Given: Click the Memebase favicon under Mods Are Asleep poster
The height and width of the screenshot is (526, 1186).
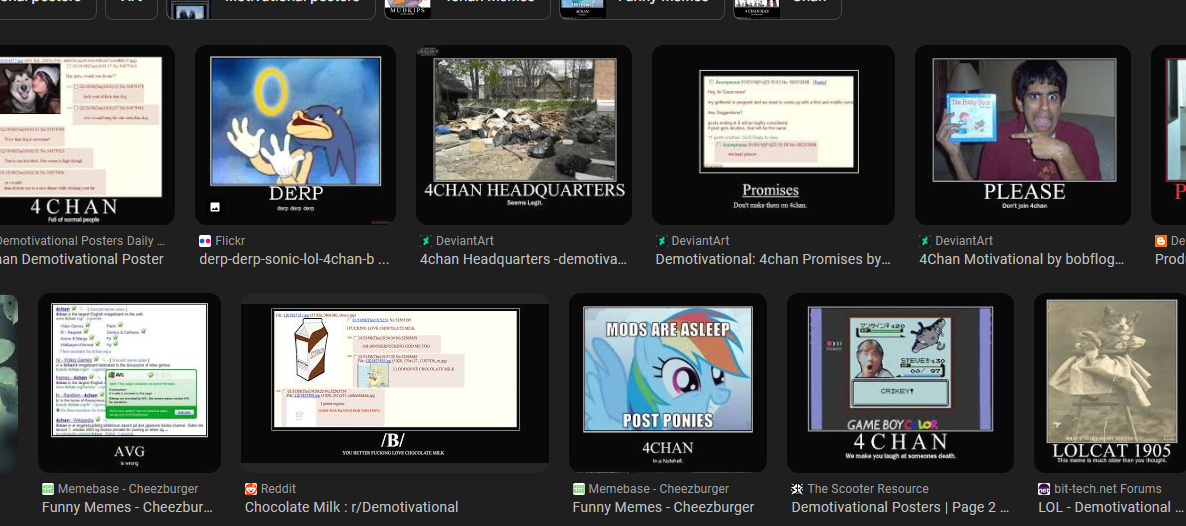Looking at the screenshot, I should (579, 489).
